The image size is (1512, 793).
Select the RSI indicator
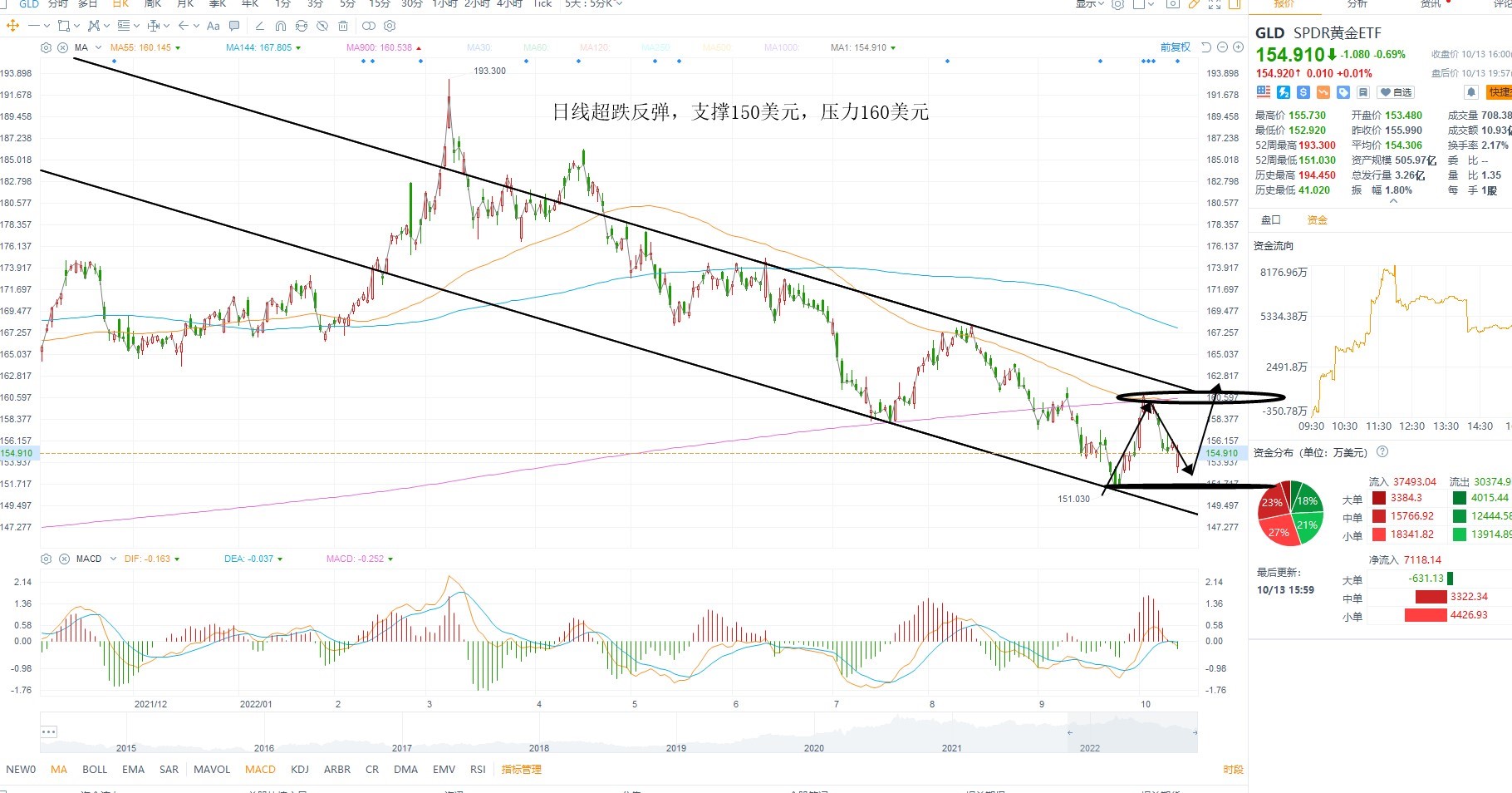(x=478, y=770)
